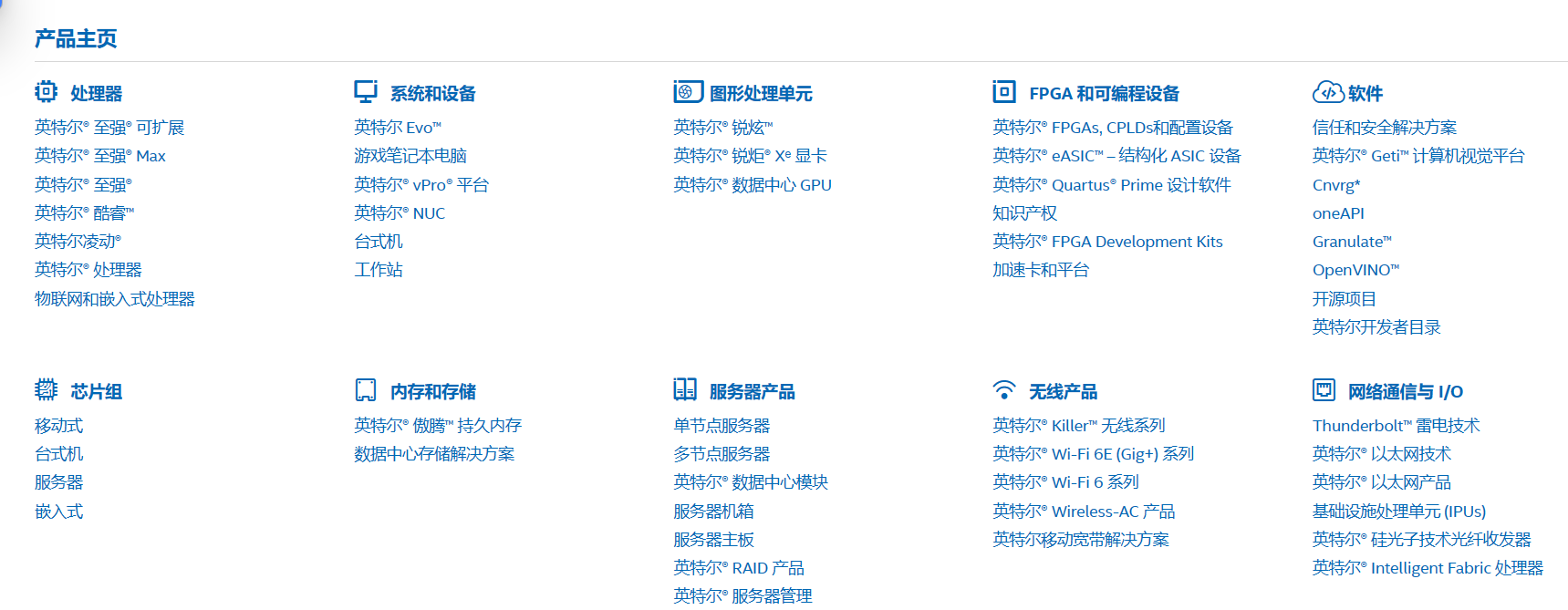Viewport: 1568px width, 610px height.
Task: Select 英特尔® RAID 产品 link
Action: [x=739, y=567]
